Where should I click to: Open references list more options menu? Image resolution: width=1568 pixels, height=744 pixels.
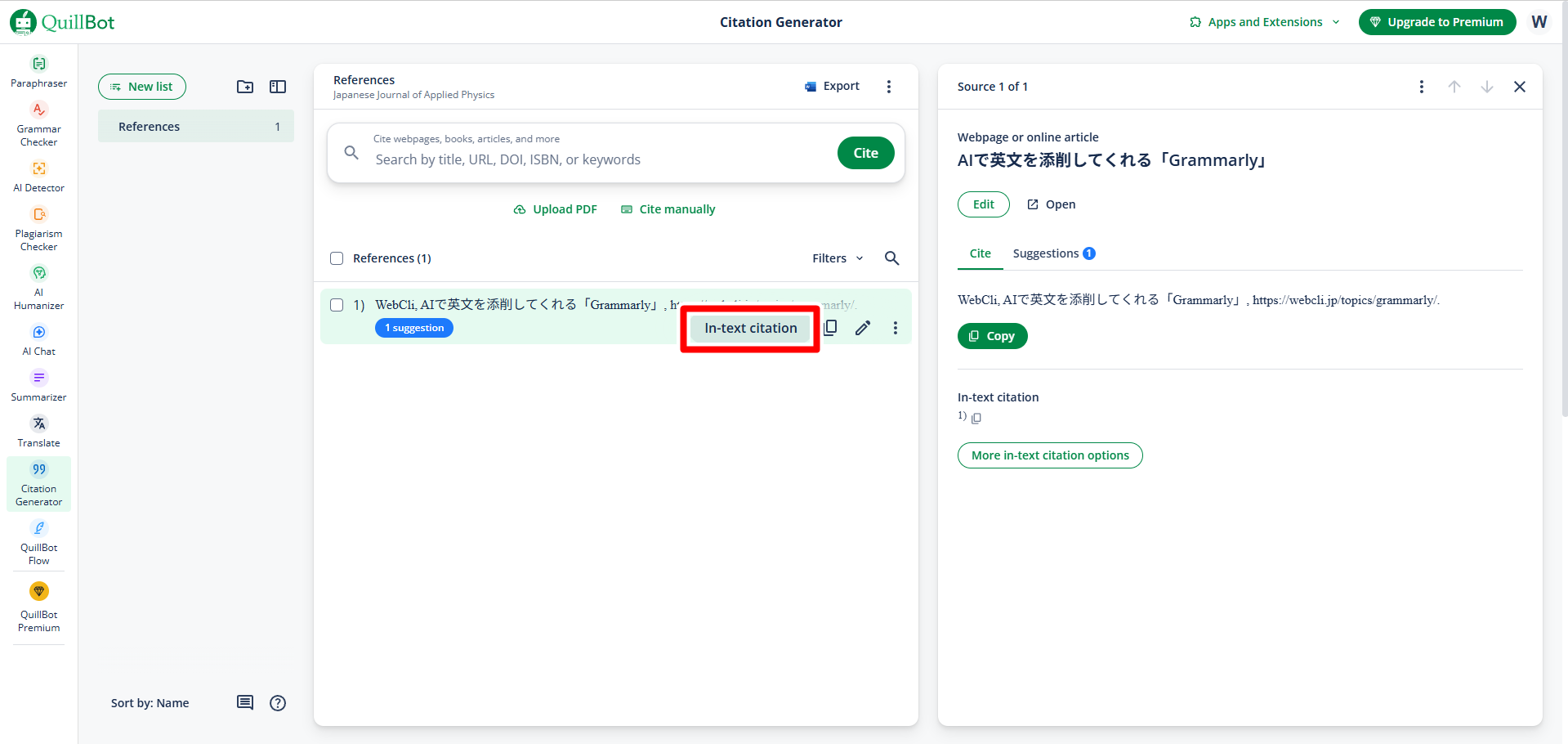coord(889,87)
